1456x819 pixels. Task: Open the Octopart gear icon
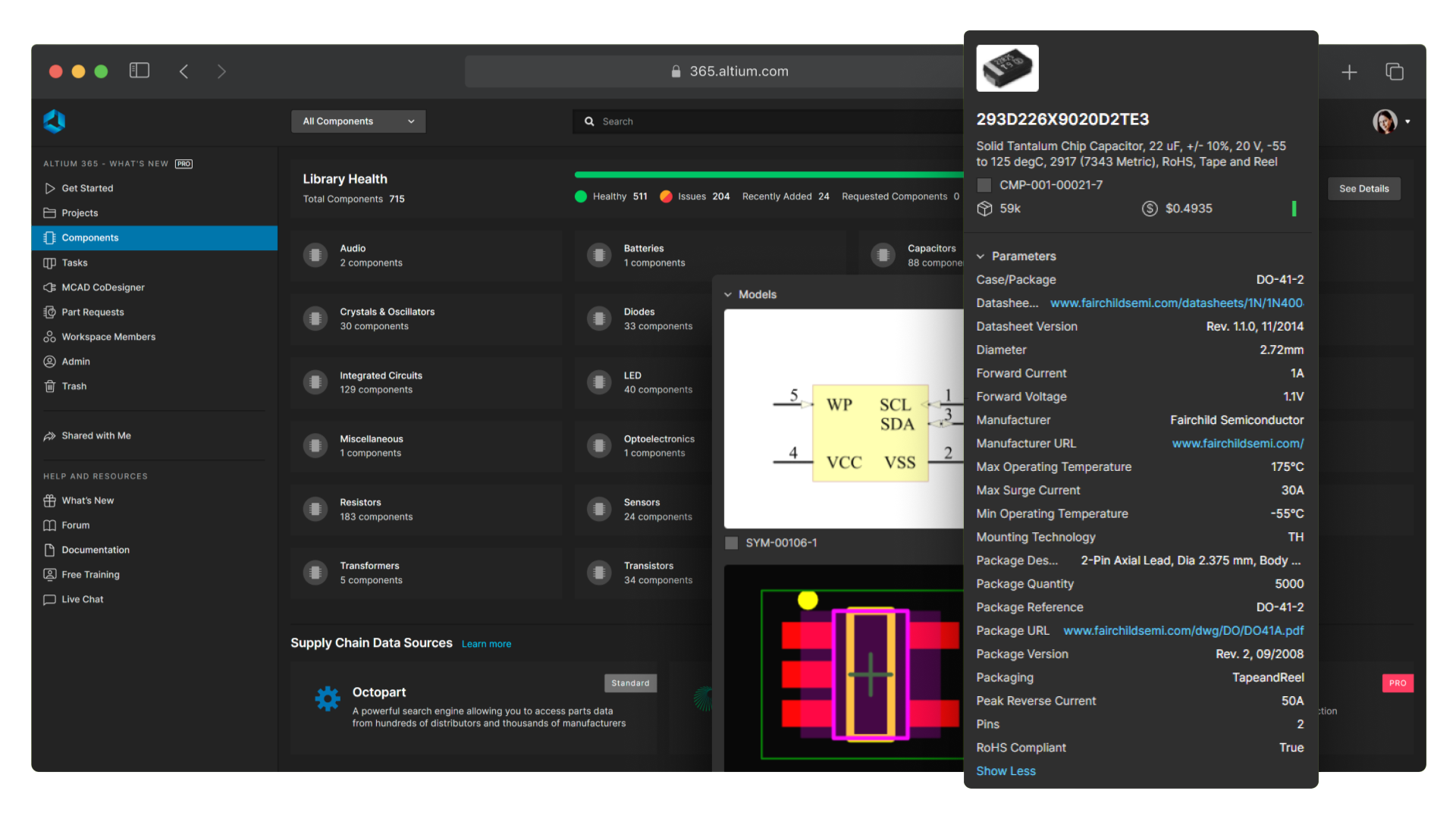(x=328, y=698)
